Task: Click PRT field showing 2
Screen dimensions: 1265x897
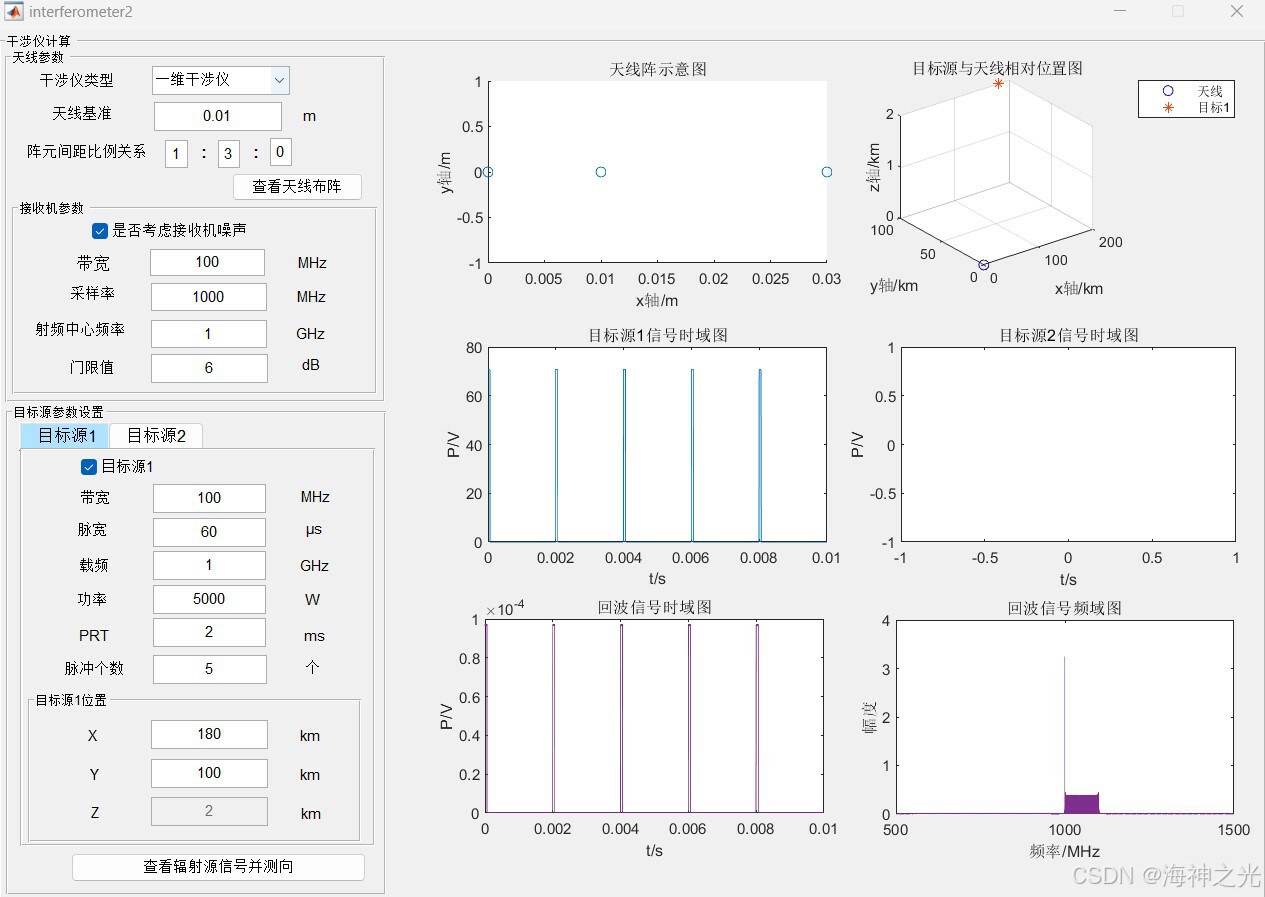Action: (209, 633)
